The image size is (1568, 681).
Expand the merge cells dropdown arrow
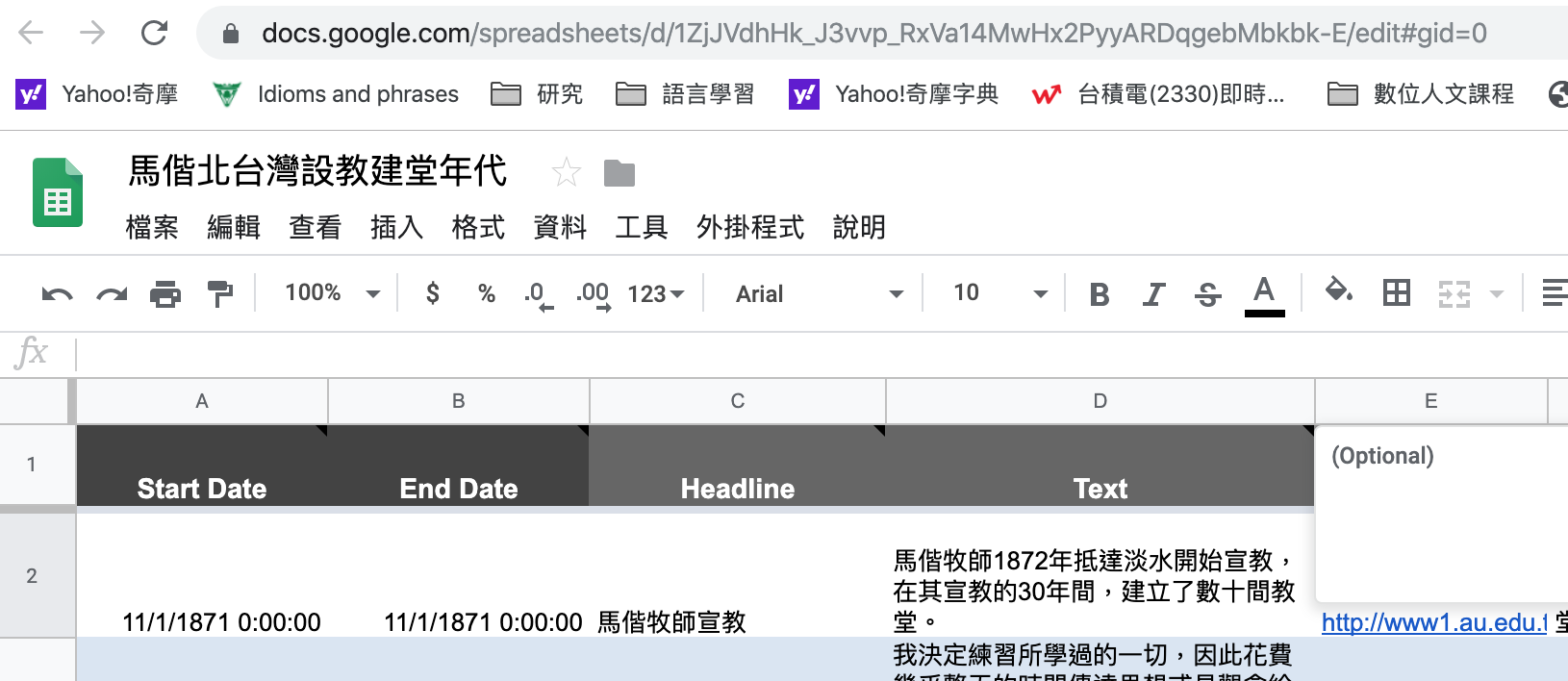tap(1497, 293)
